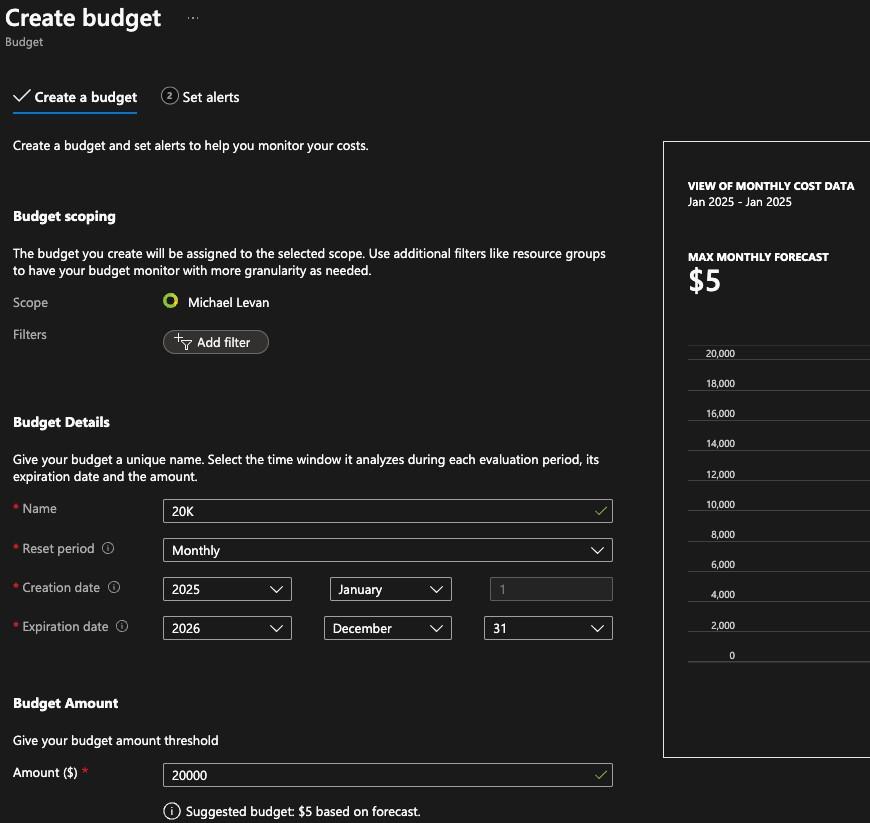Click the 2,000 chart axis label

coord(723,625)
